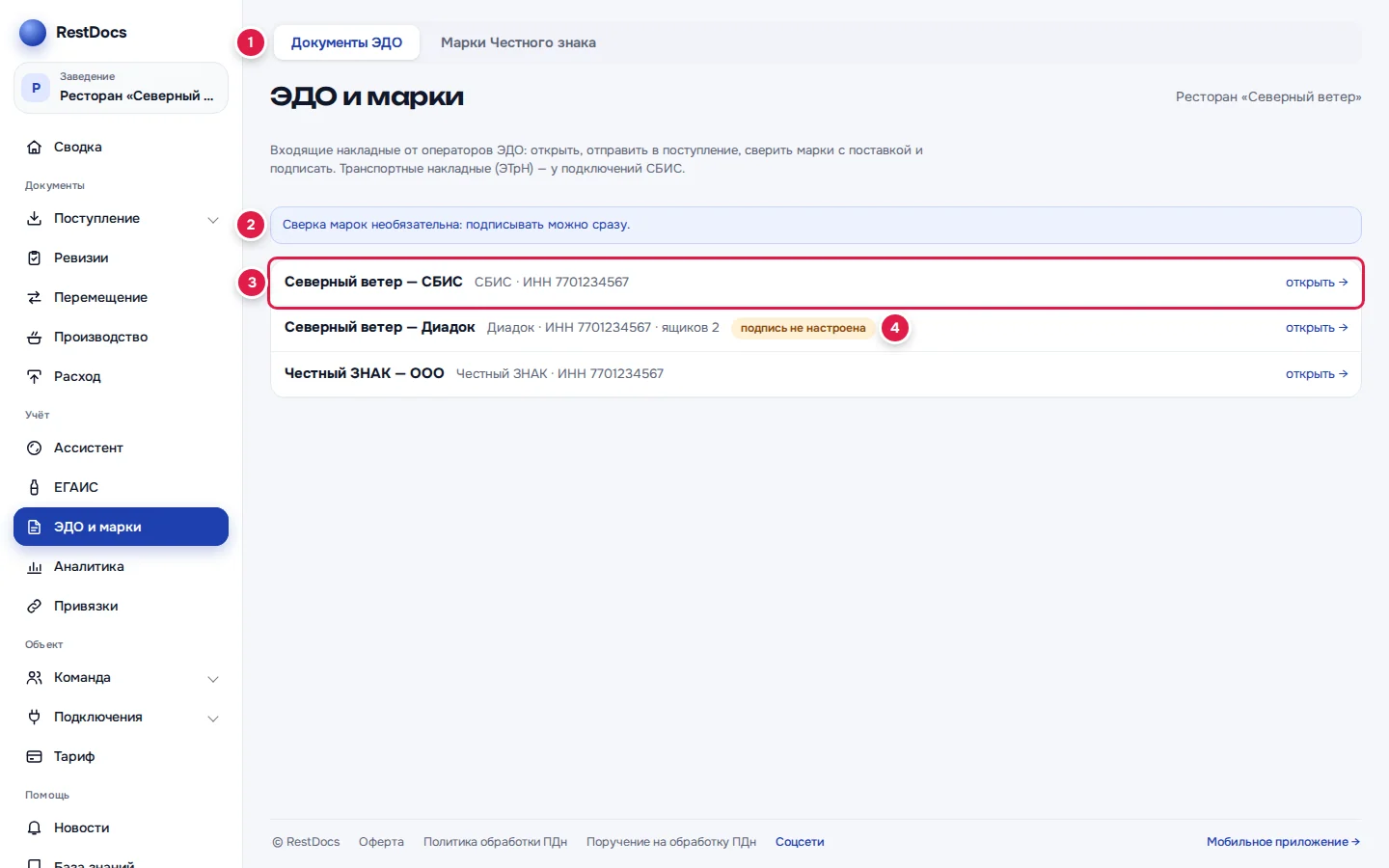Click the plug icon beside Подключения

click(x=35, y=718)
